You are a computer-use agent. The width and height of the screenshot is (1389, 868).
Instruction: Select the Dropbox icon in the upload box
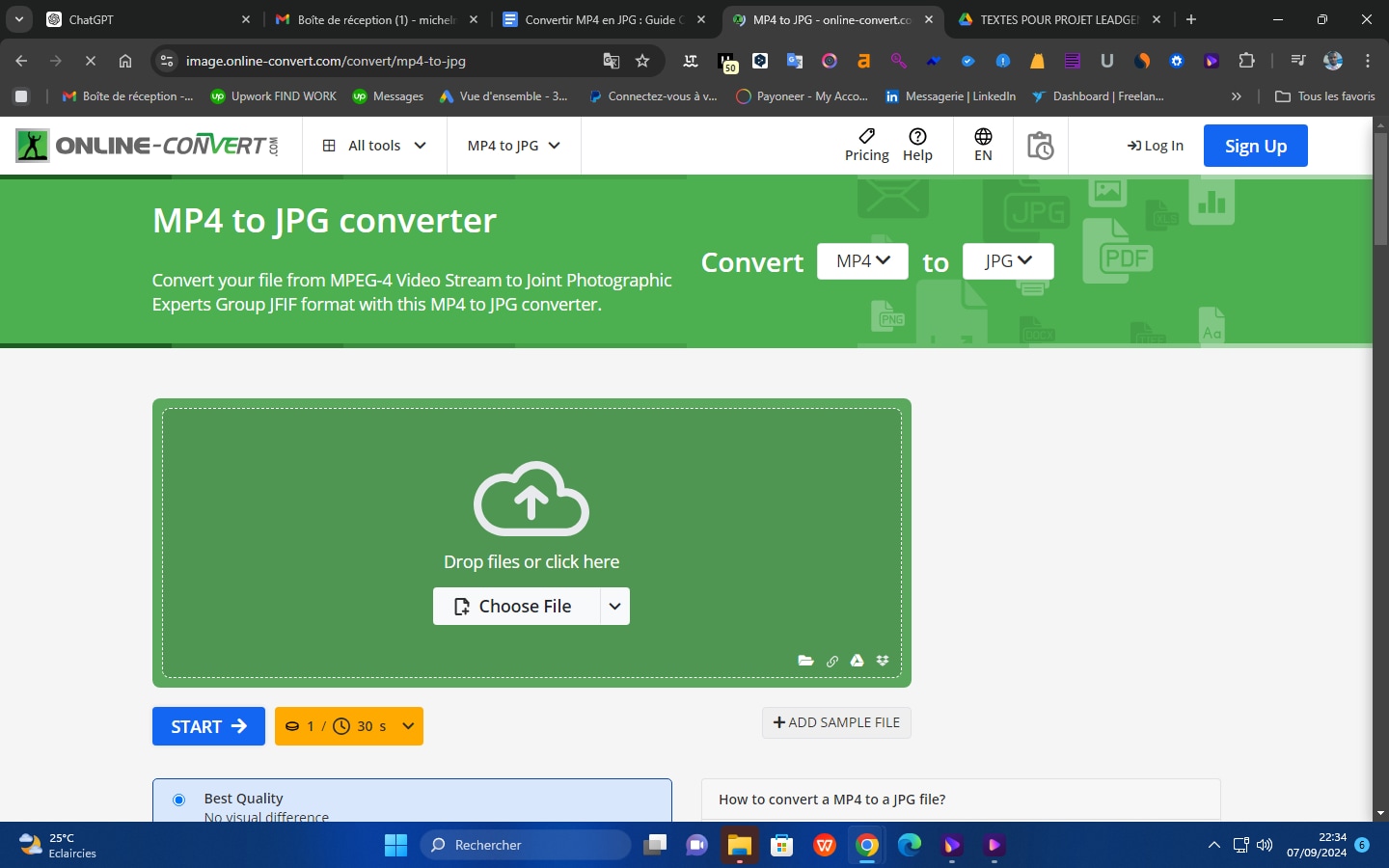click(882, 661)
